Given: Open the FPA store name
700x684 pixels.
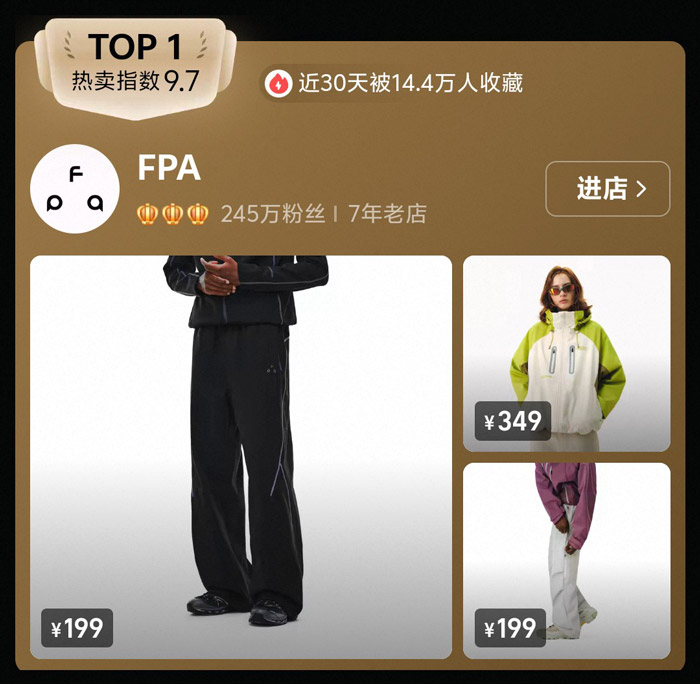Looking at the screenshot, I should (169, 168).
